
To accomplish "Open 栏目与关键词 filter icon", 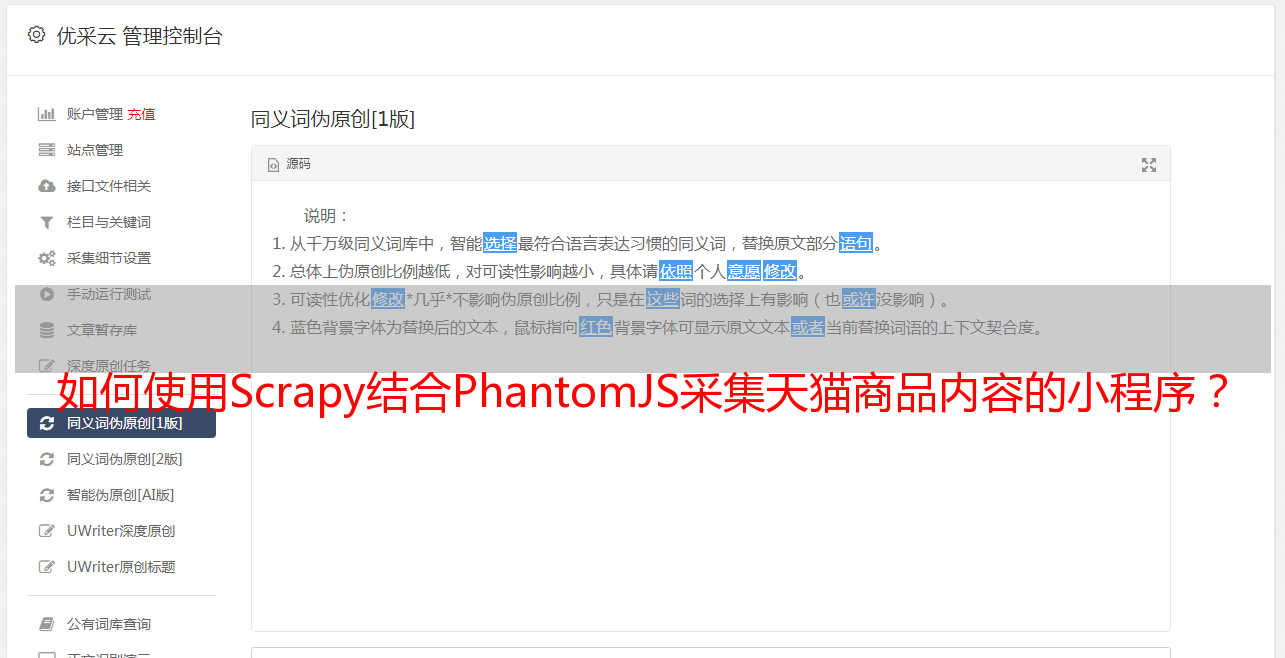I will 46,222.
